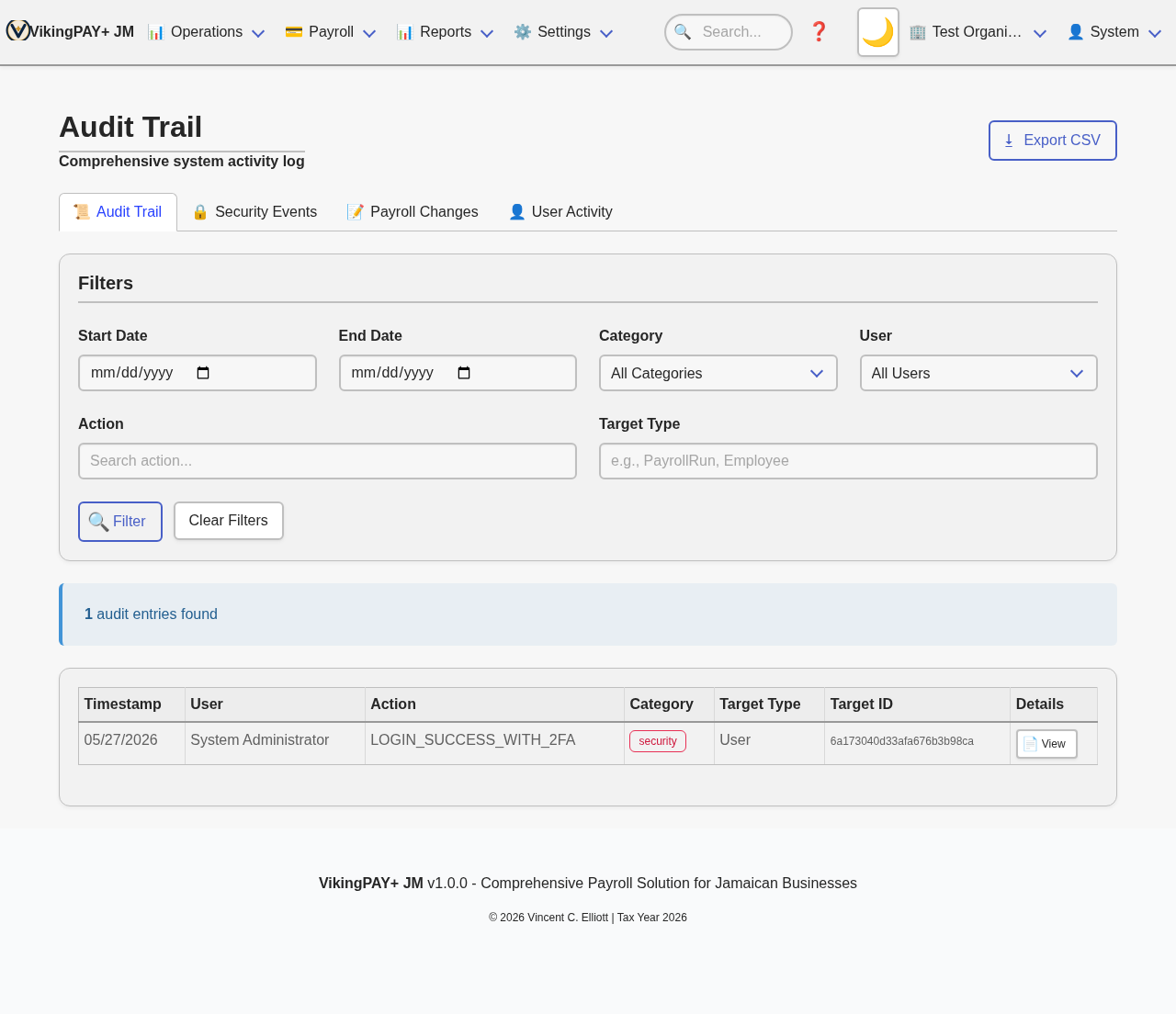The image size is (1176, 1014).
Task: Click the End Date calendar picker icon
Action: 464,373
